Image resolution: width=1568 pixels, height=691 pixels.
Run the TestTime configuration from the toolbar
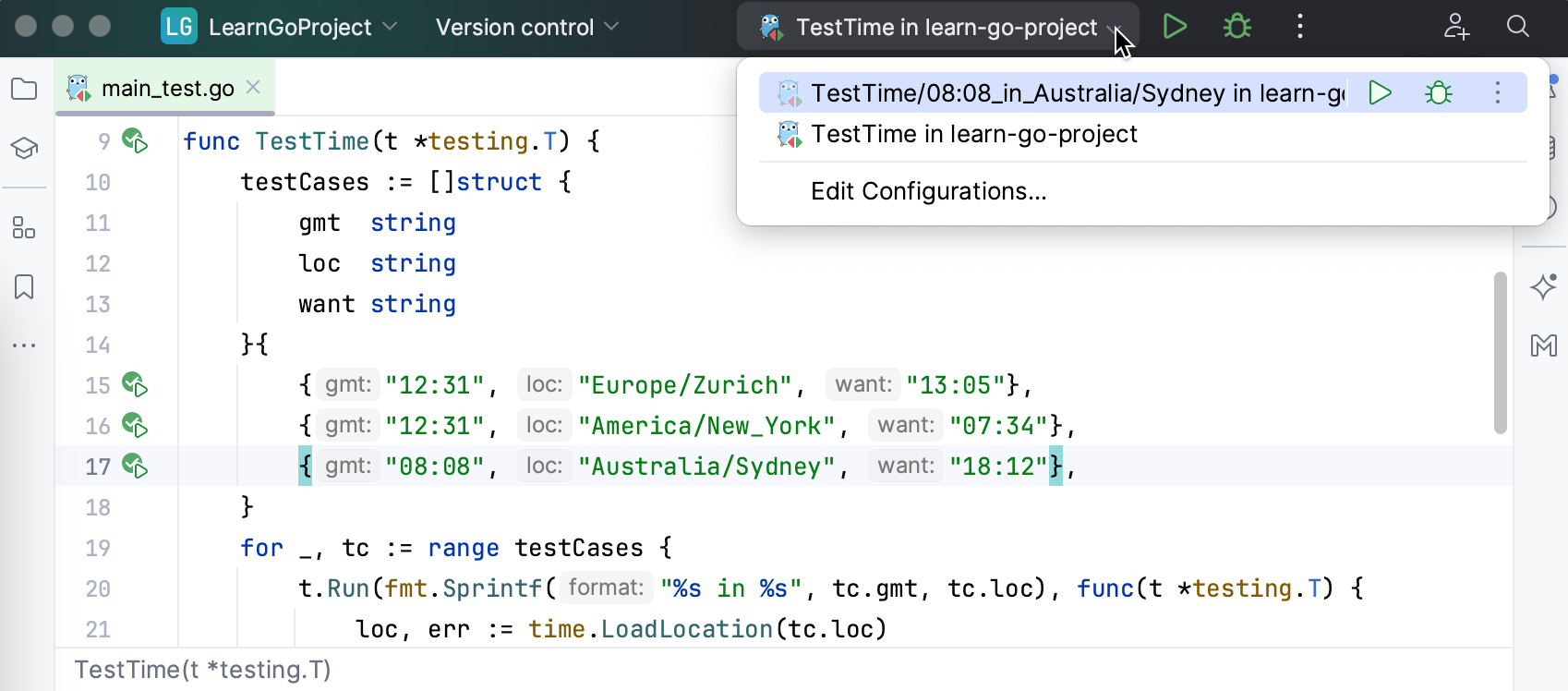[1174, 27]
